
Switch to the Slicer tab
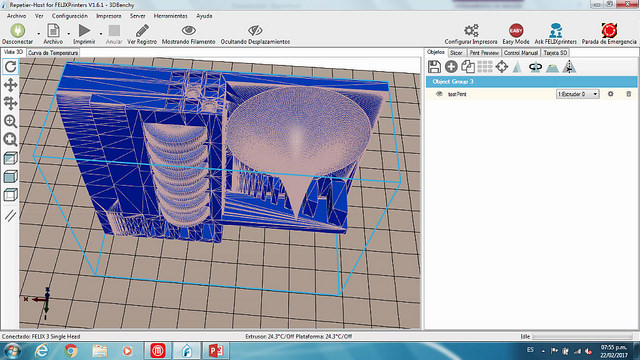pos(456,53)
